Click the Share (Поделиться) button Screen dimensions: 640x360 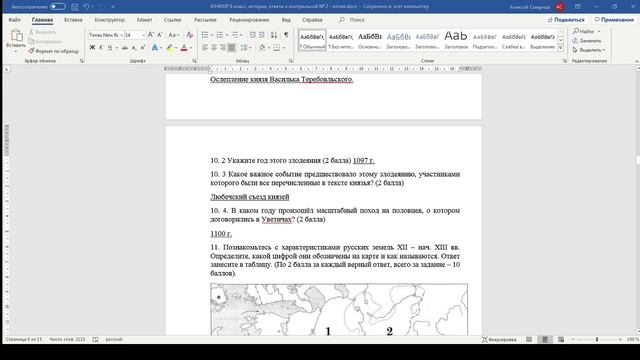(x=566, y=20)
